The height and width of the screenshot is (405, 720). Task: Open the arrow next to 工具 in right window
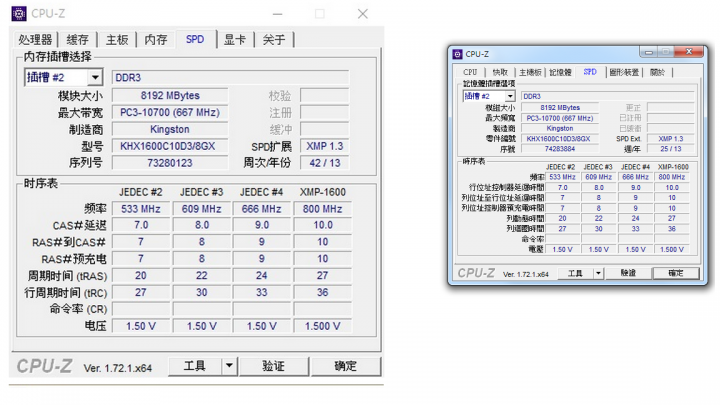[x=598, y=273]
